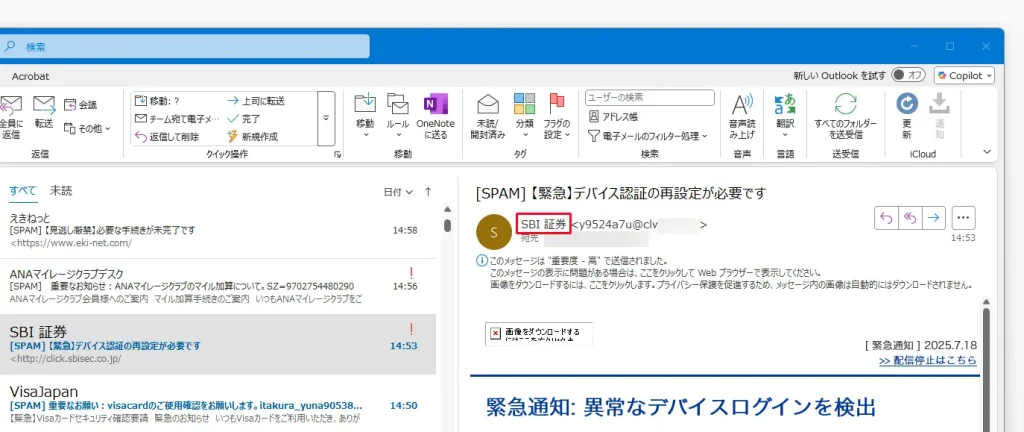Run the 完了 quick step
The image size is (1024, 432).
[x=243, y=119]
